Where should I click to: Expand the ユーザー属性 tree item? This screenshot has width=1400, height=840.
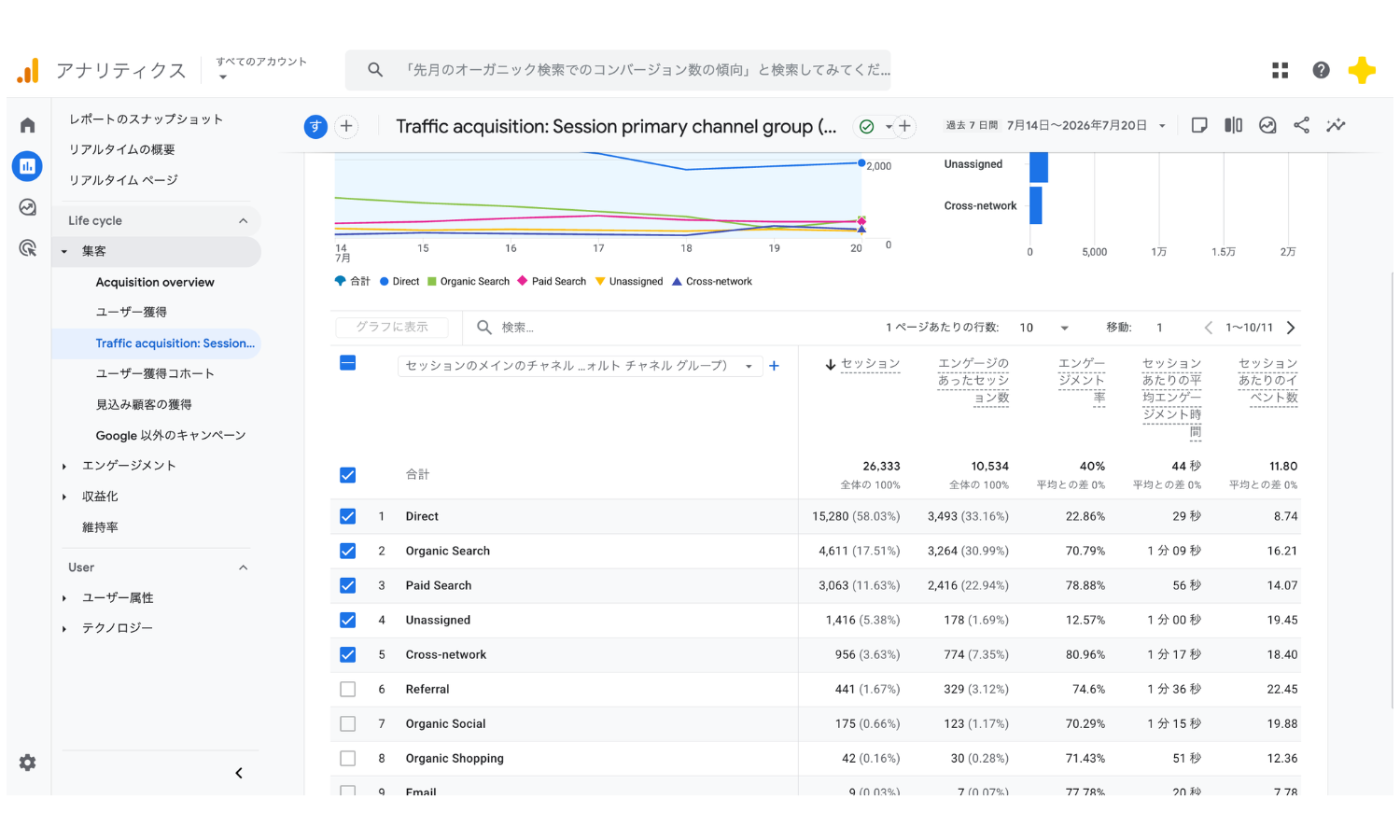(64, 598)
